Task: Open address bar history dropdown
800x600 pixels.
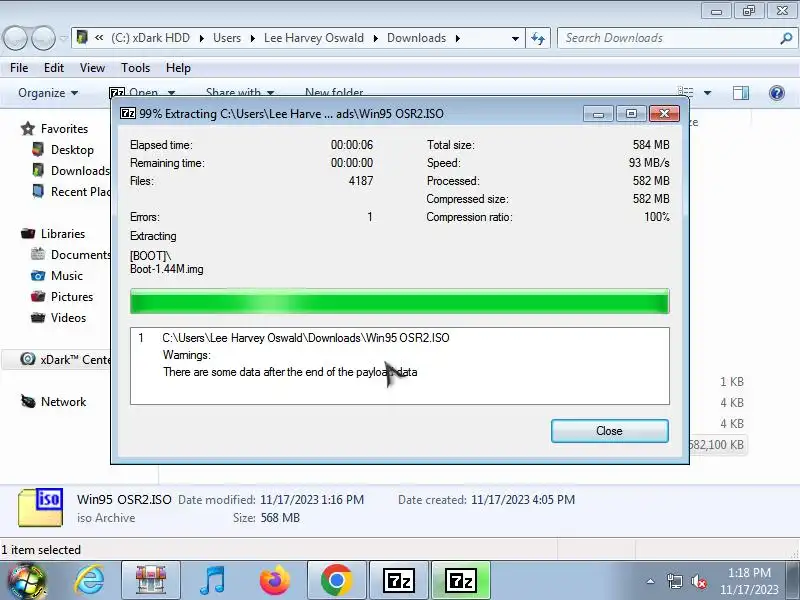Action: 515,38
